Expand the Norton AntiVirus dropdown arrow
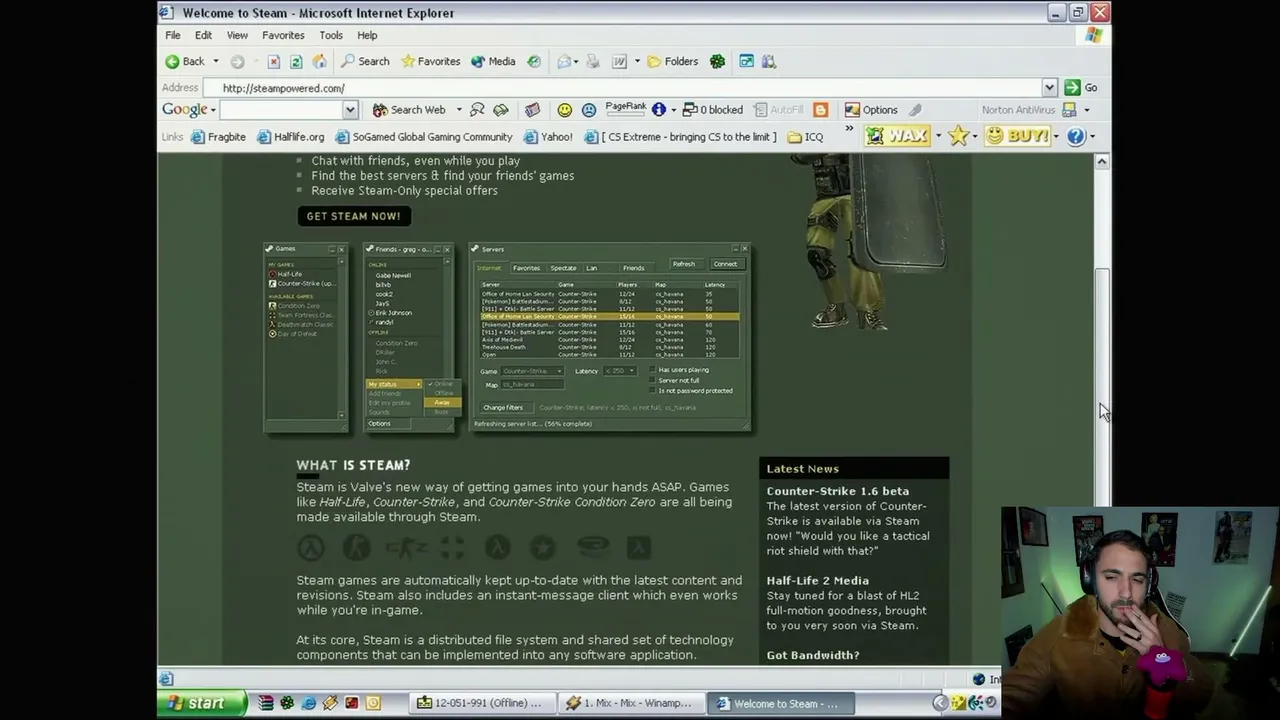1280x720 pixels. pos(1086,110)
